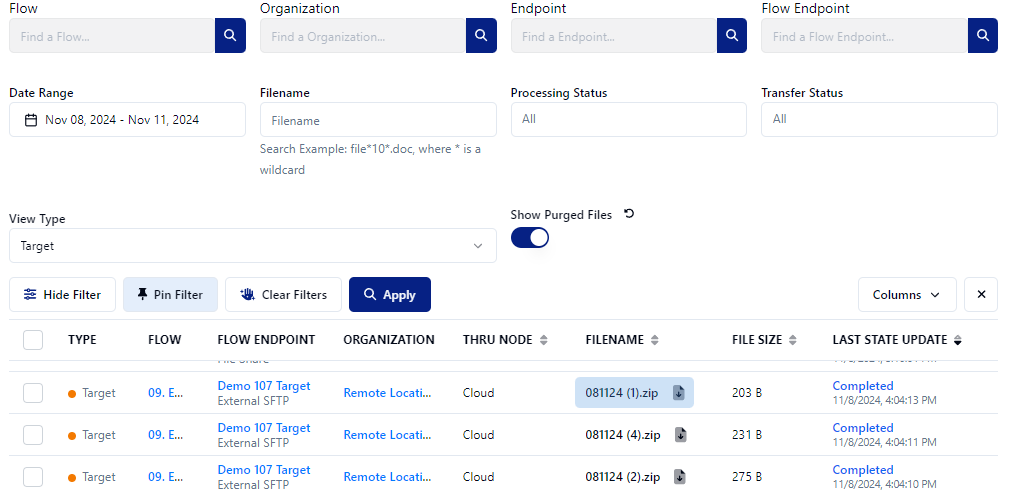1009x491 pixels.
Task: Expand the Columns dropdown
Action: [x=906, y=295]
